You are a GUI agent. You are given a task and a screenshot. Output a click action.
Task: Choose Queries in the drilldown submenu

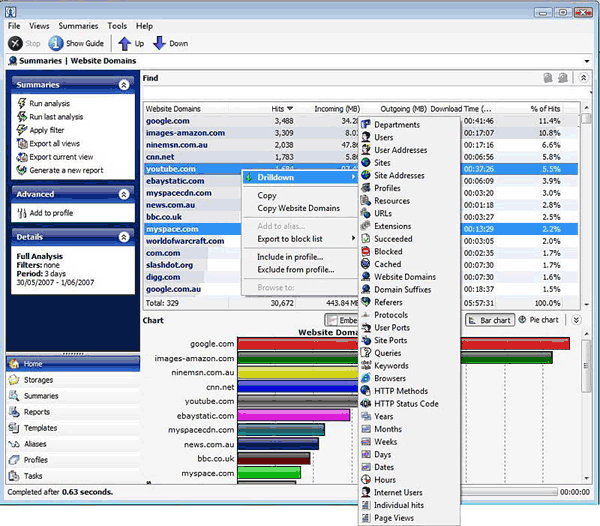(x=409, y=353)
